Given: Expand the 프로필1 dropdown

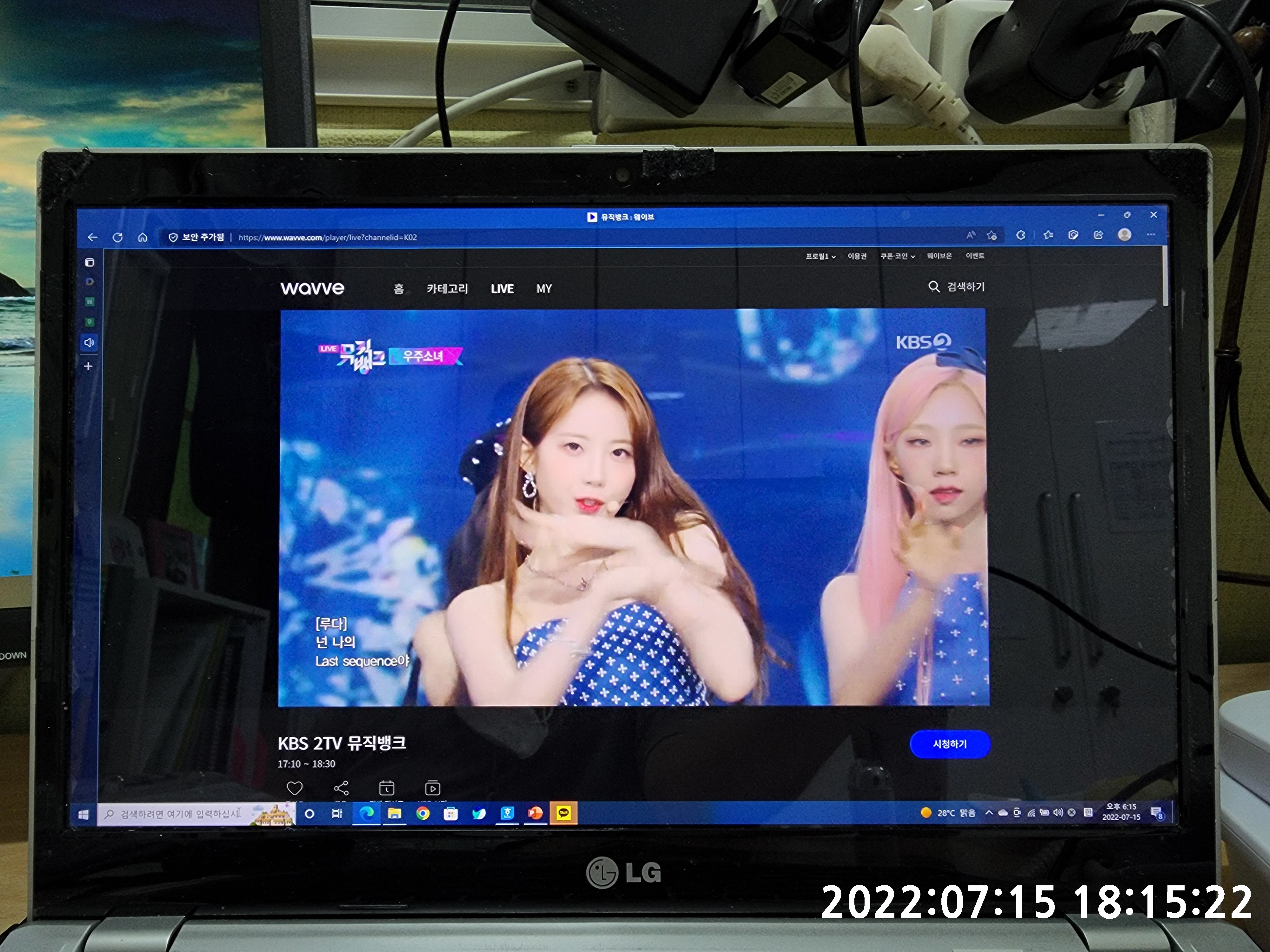Looking at the screenshot, I should pyautogui.click(x=820, y=256).
